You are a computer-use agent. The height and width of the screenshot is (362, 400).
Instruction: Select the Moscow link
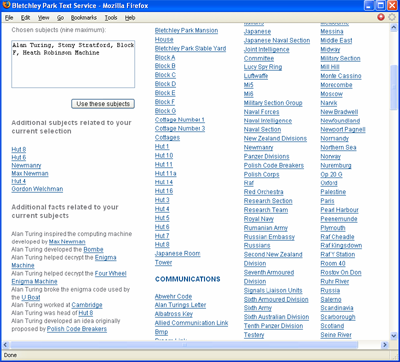[332, 94]
